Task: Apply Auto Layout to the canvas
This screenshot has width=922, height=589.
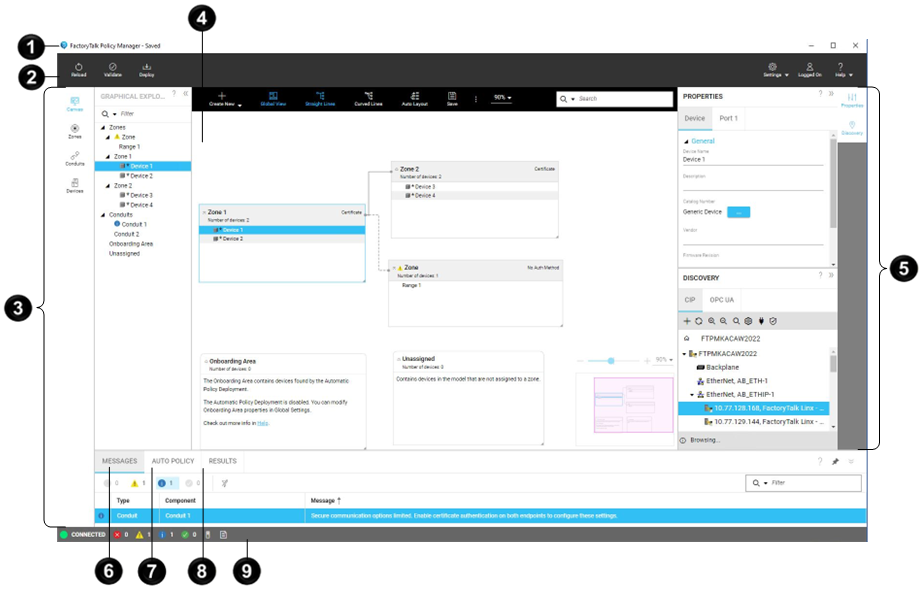Action: (x=415, y=99)
